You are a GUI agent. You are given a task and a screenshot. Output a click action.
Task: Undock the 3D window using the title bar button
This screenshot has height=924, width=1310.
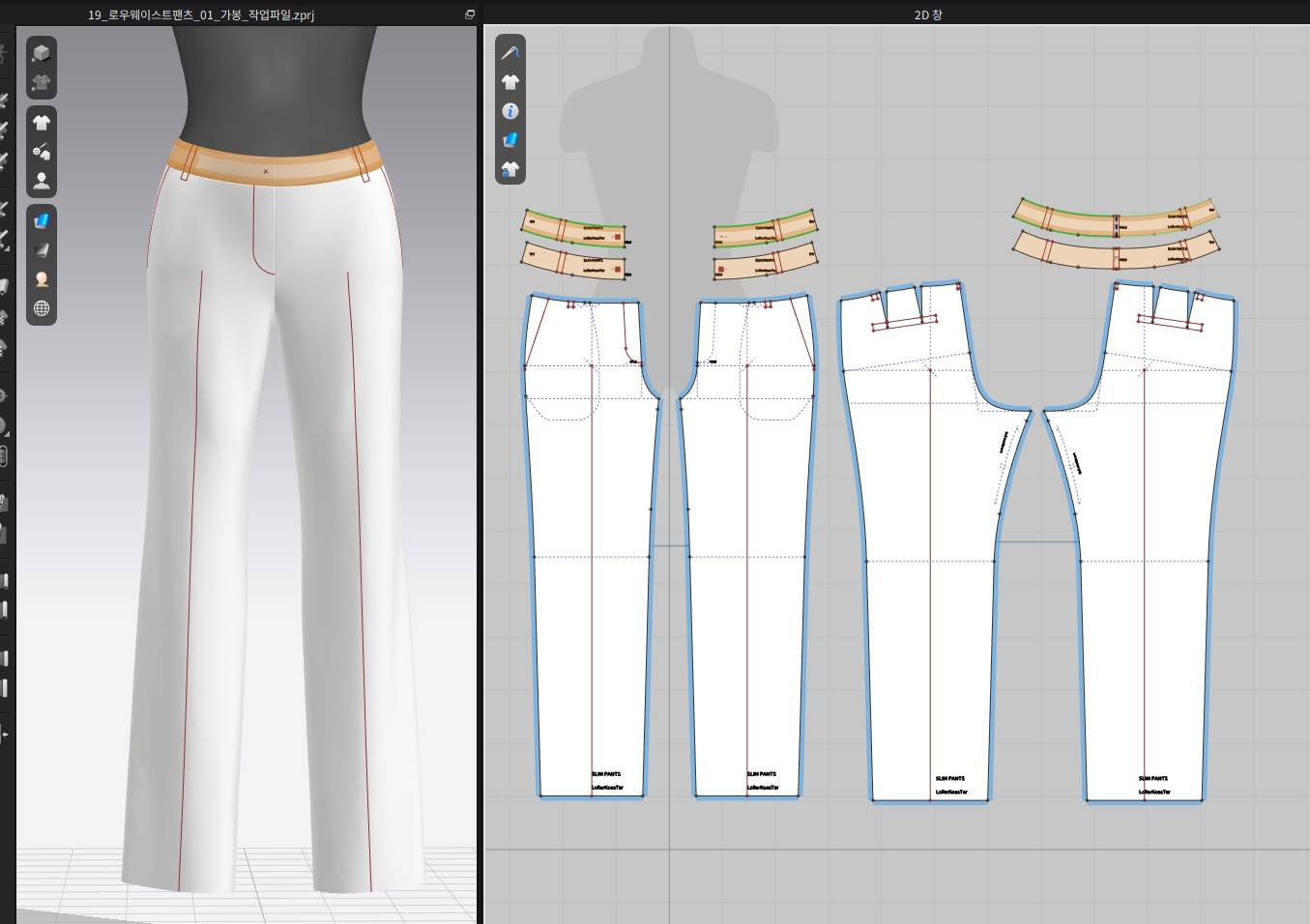coord(470,14)
